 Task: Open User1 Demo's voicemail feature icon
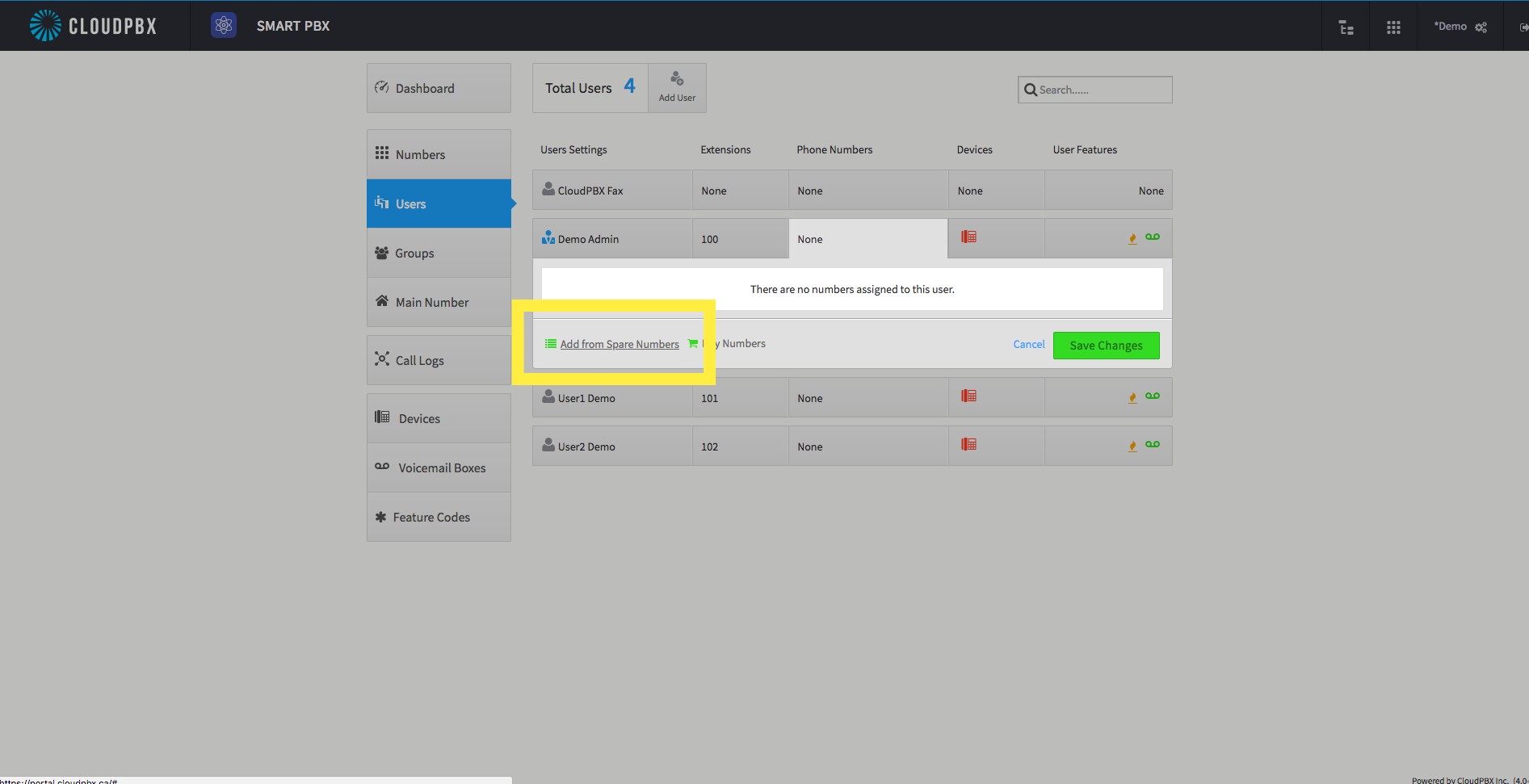pos(1153,396)
